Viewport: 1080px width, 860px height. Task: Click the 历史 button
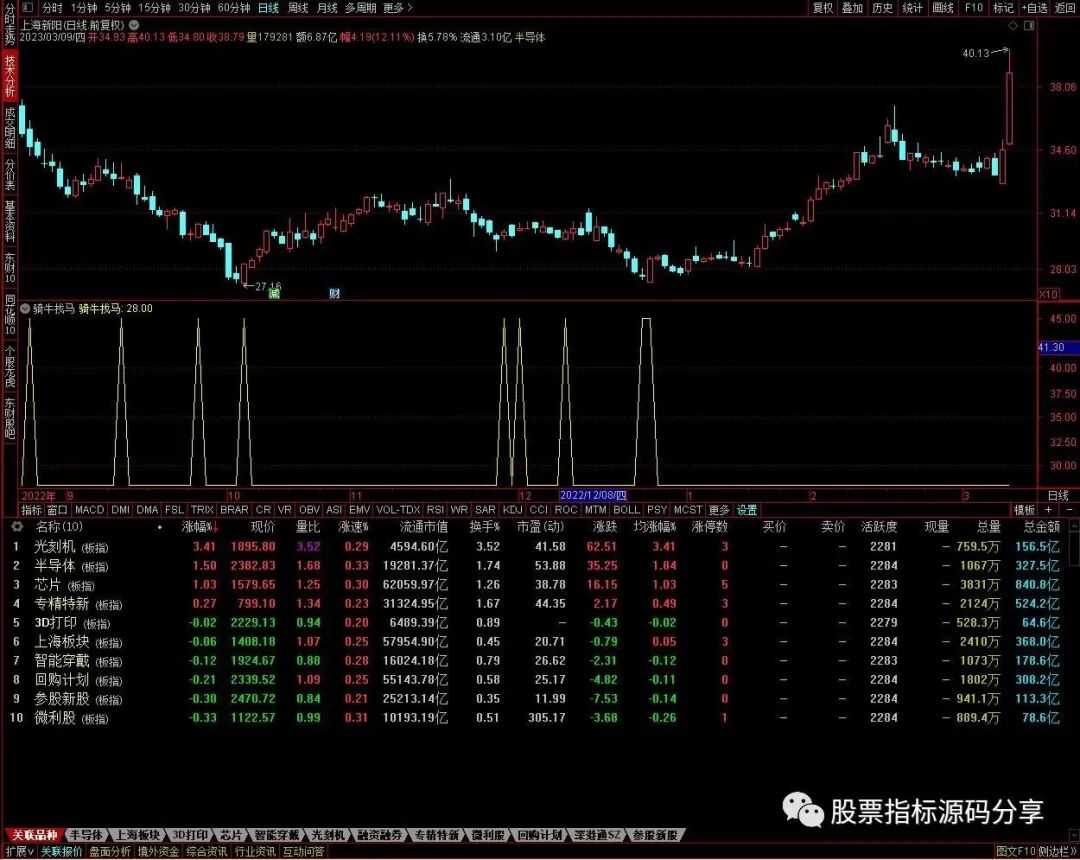[882, 8]
